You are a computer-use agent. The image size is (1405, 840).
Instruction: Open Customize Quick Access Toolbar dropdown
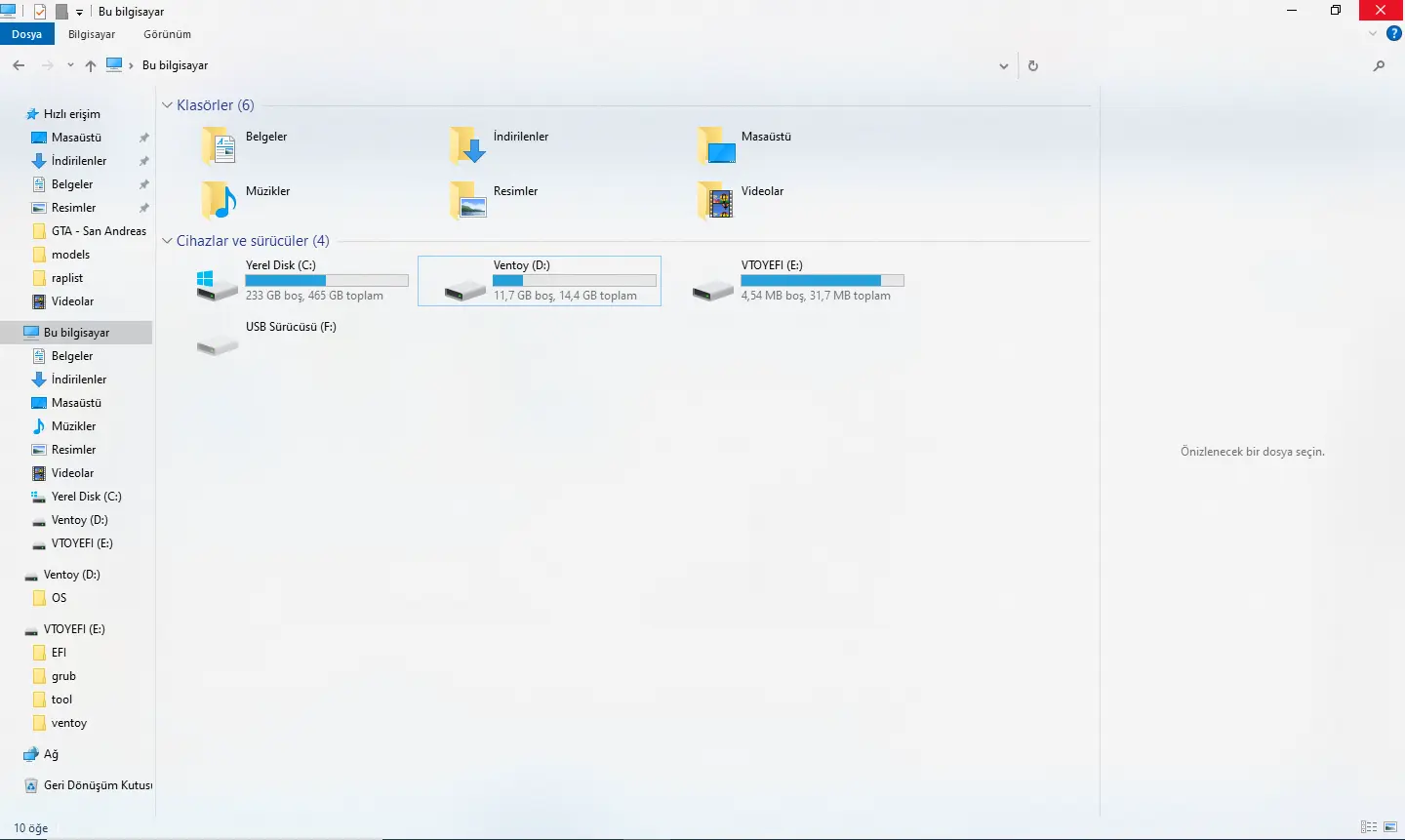coord(80,12)
